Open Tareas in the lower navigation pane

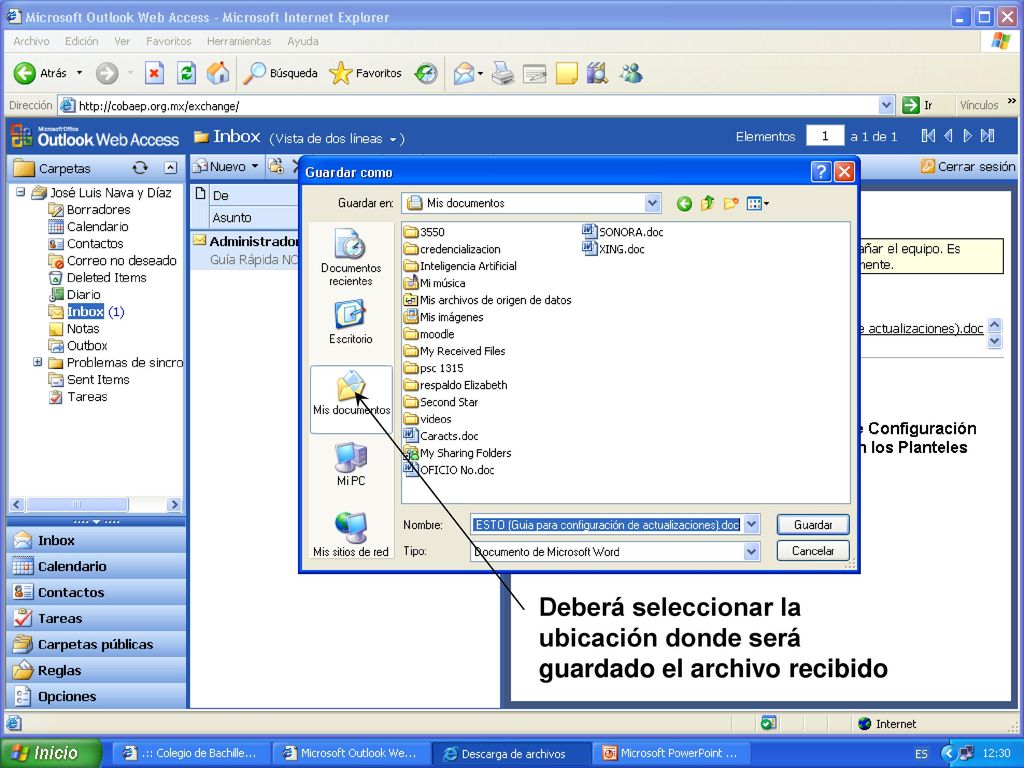pyautogui.click(x=95, y=618)
